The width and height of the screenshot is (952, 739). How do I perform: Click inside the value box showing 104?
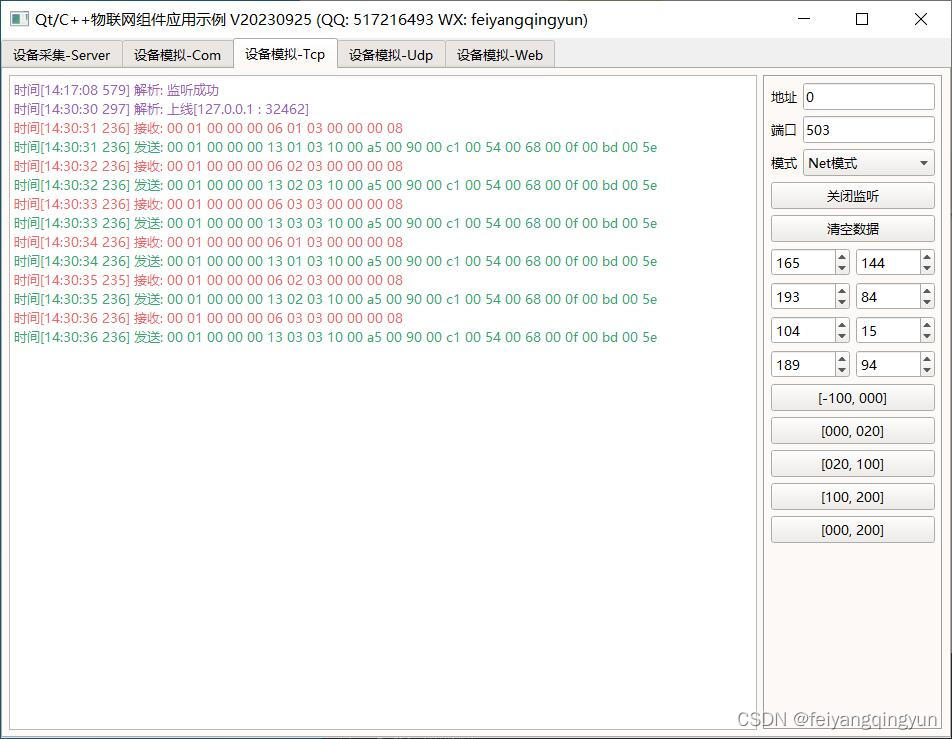[x=800, y=330]
